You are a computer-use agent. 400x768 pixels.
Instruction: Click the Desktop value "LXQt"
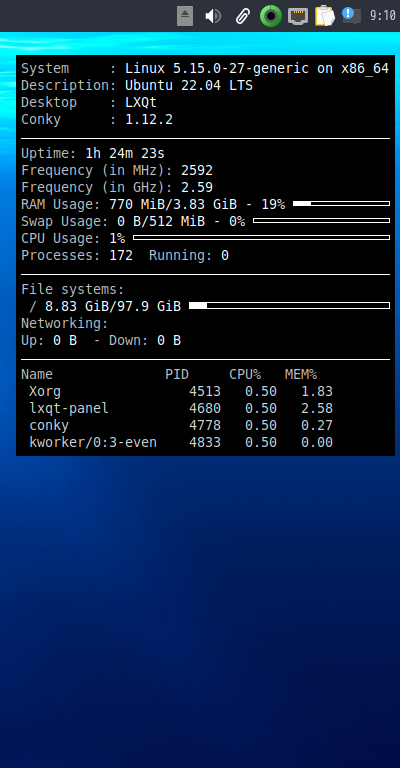tap(141, 102)
